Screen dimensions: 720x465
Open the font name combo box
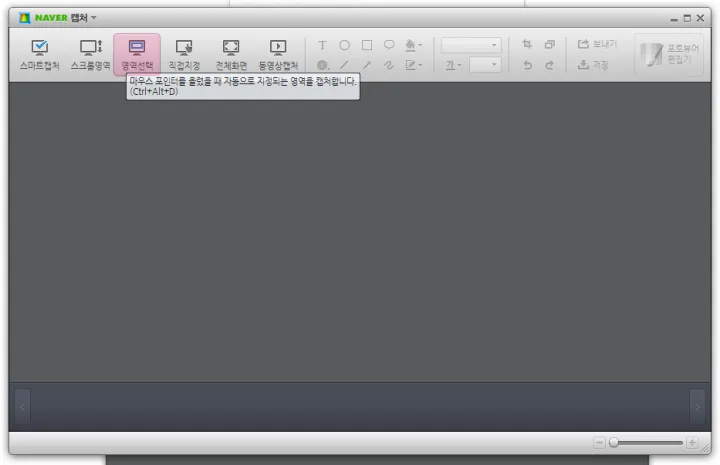coord(471,45)
